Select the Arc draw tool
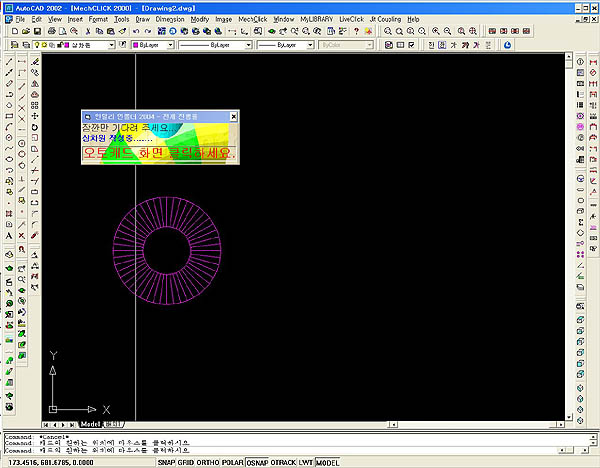 (x=9, y=127)
